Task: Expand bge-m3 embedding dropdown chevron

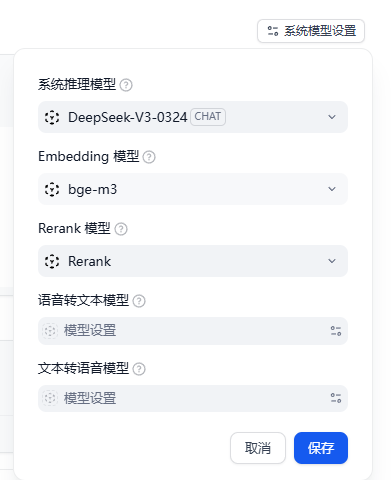Action: pos(332,189)
